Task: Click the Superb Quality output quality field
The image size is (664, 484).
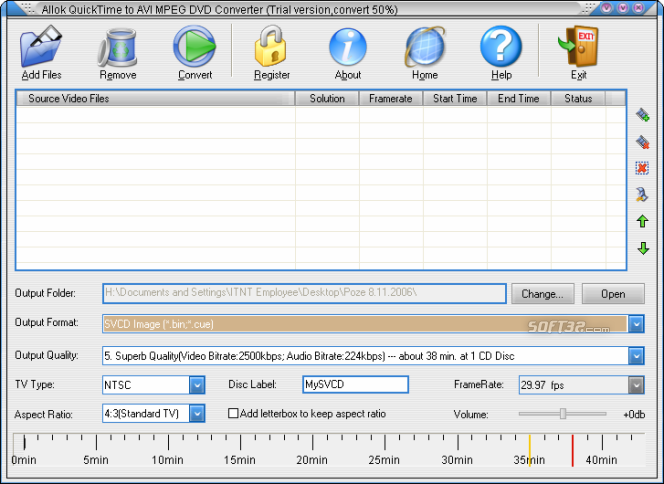Action: pyautogui.click(x=365, y=356)
